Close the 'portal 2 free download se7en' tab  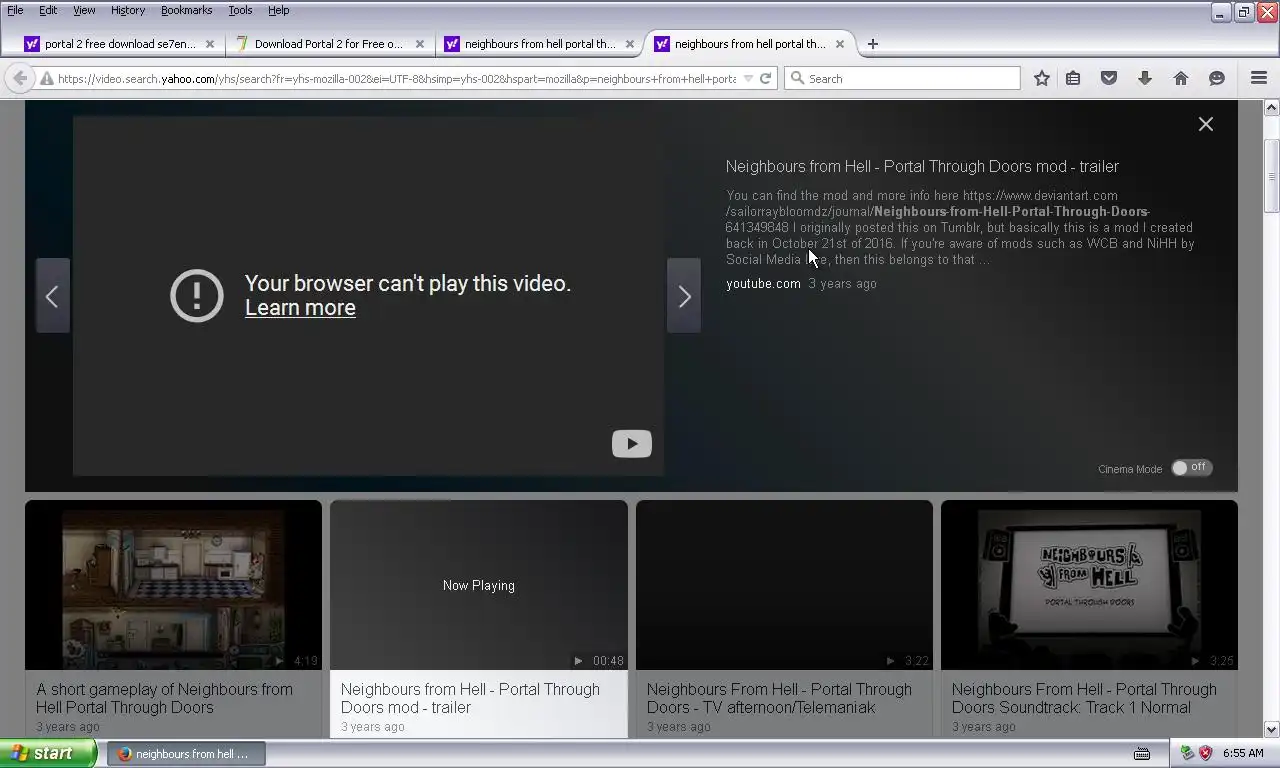(x=210, y=44)
